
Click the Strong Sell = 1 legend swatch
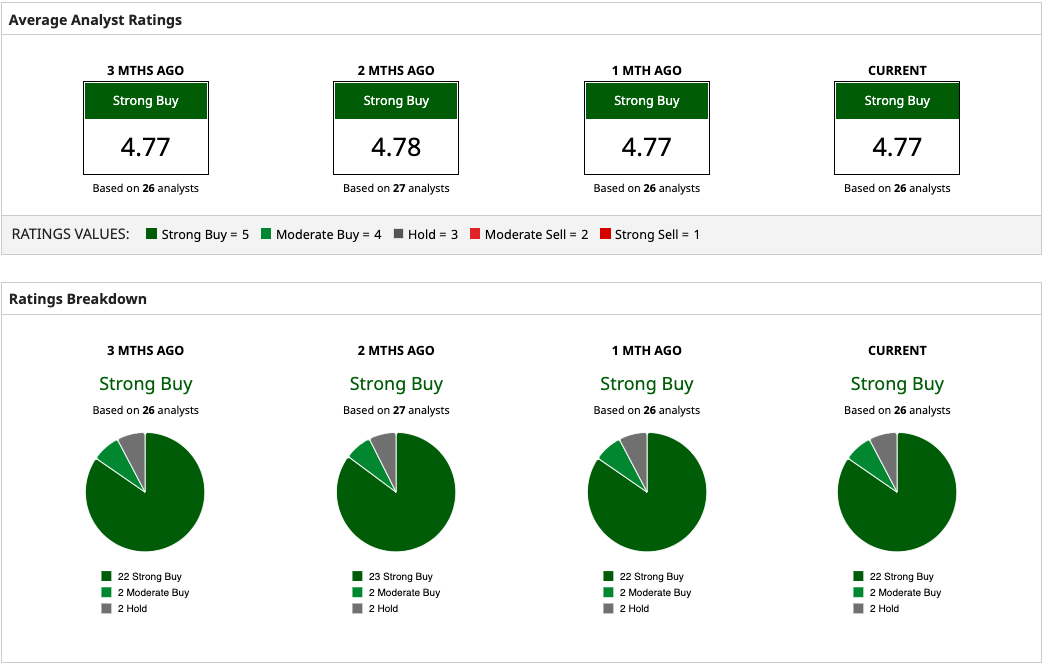(x=605, y=233)
